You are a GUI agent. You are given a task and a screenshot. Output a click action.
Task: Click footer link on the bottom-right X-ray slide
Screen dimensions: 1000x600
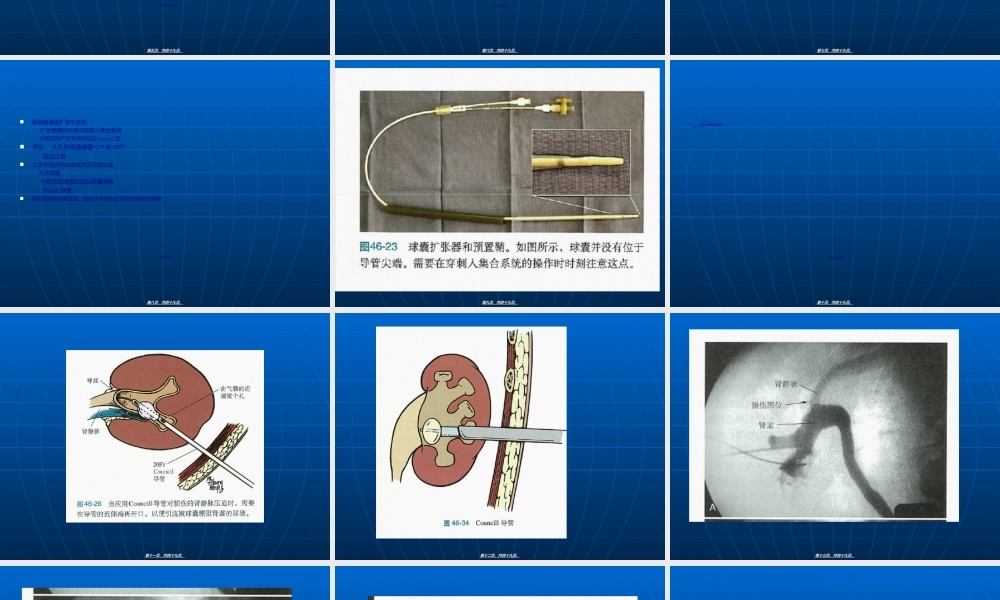coord(836,554)
